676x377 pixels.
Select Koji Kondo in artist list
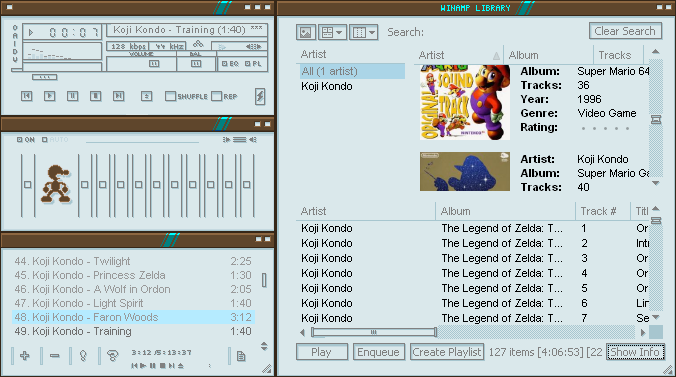point(327,86)
